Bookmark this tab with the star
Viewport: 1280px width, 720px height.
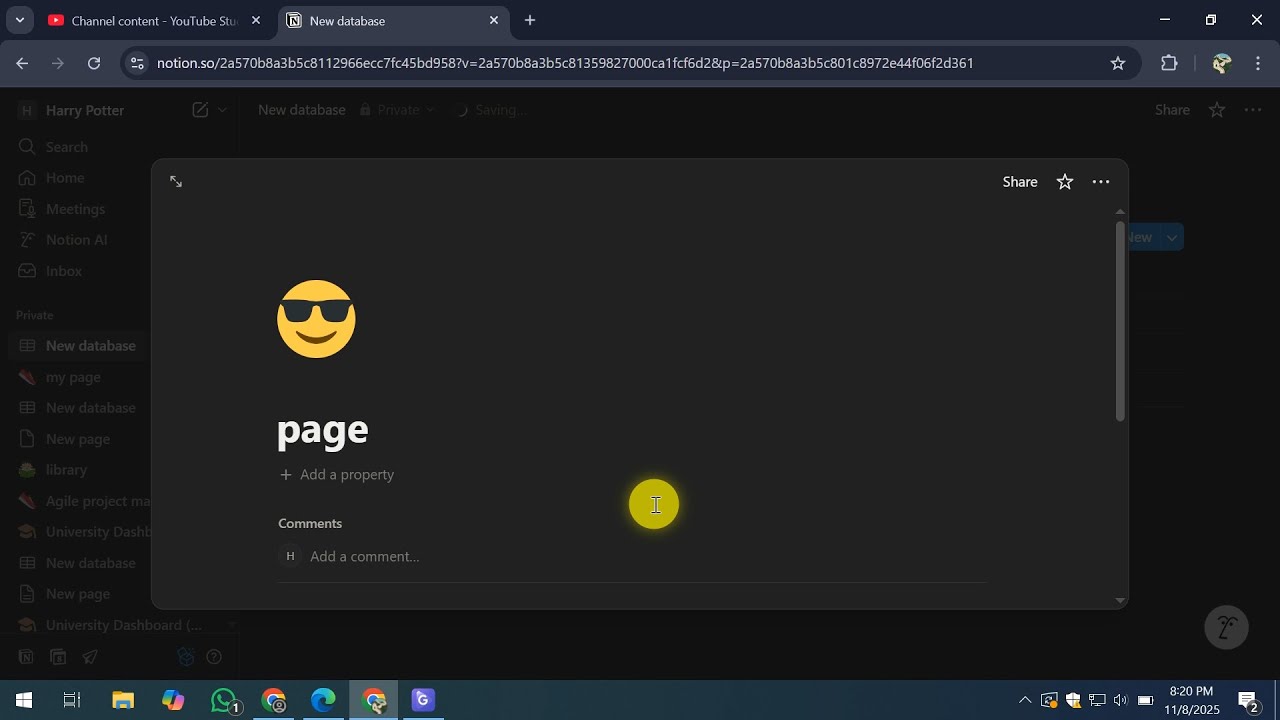coord(1118,63)
